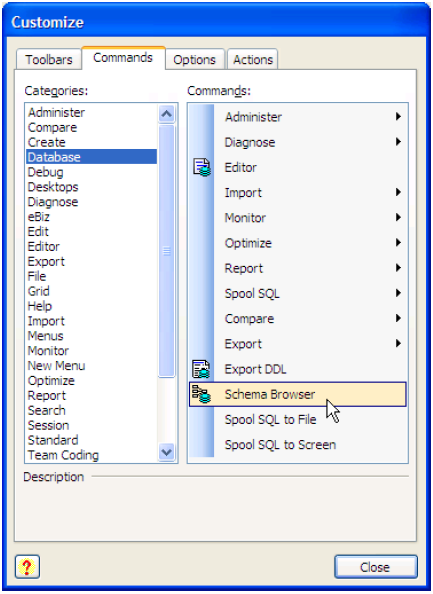
Task: Expand the Administer submenu arrow
Action: coord(398,116)
